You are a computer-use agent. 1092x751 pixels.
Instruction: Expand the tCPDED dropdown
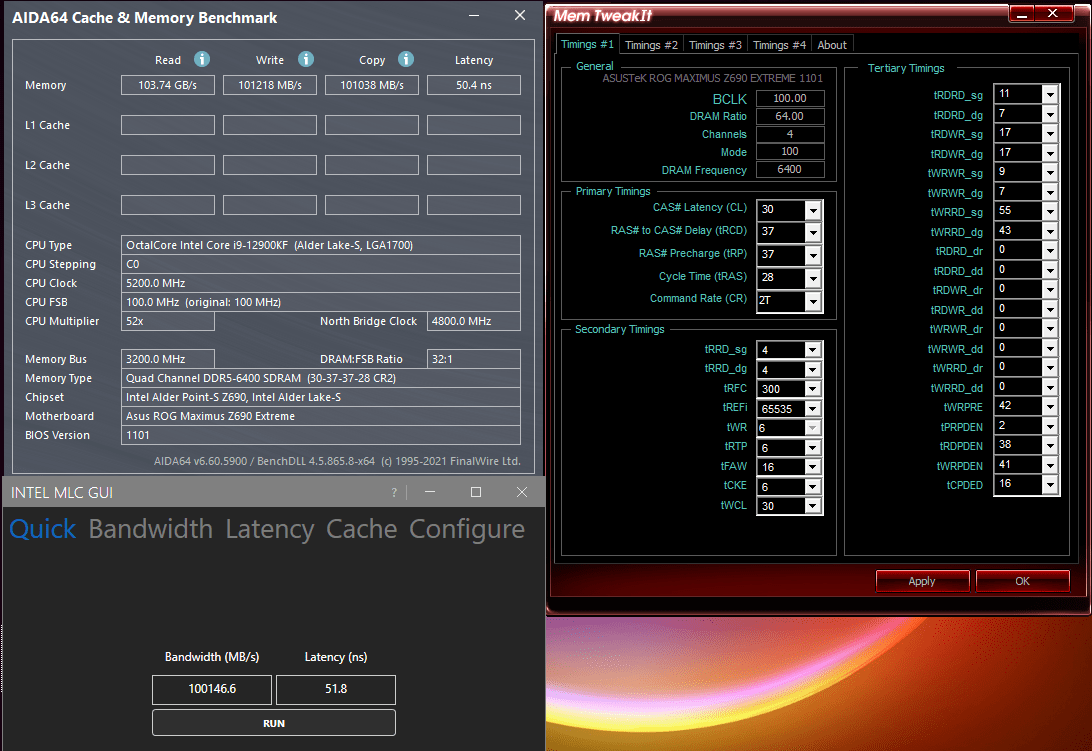point(1050,484)
